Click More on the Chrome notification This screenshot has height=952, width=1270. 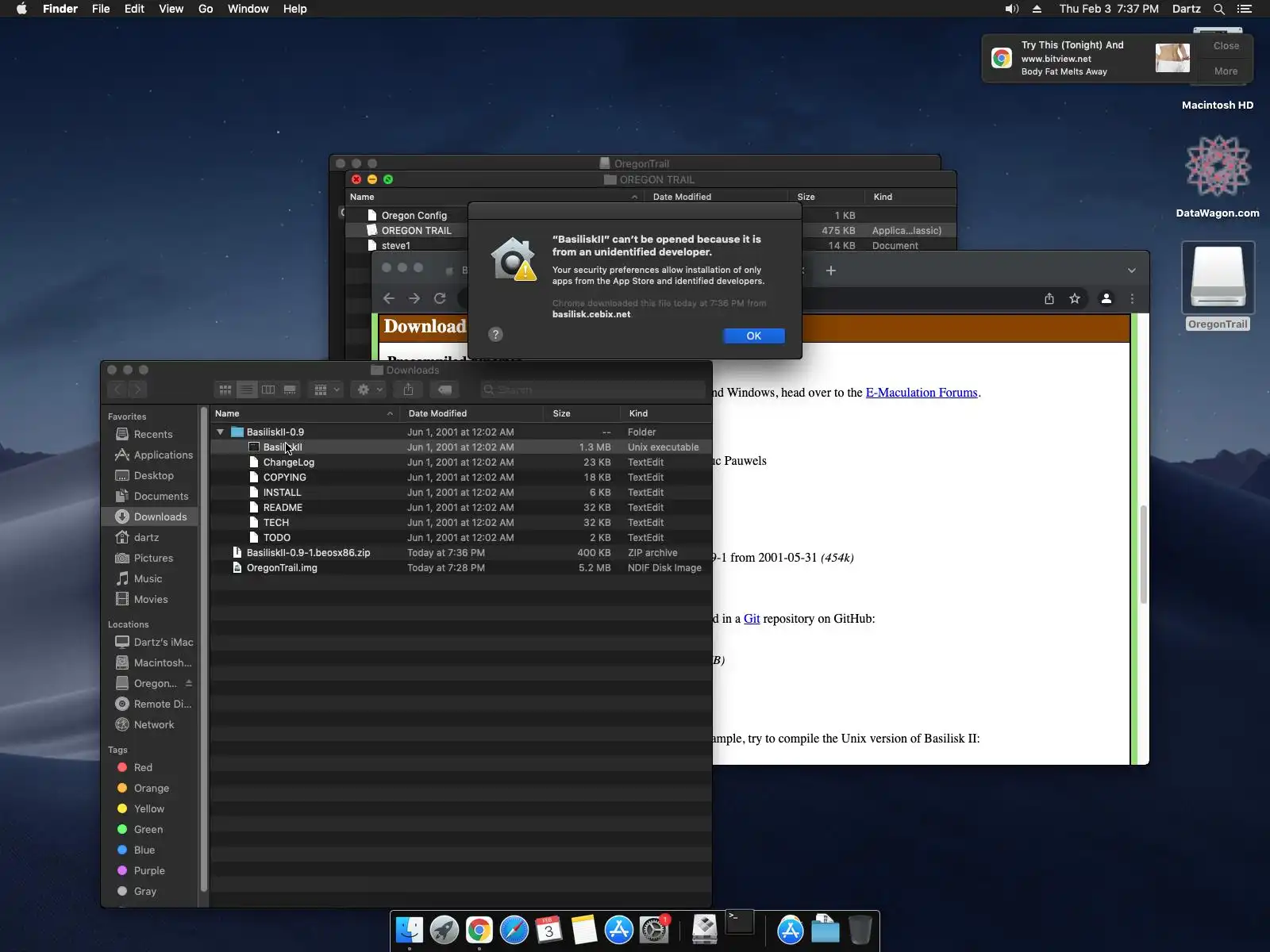[x=1226, y=71]
